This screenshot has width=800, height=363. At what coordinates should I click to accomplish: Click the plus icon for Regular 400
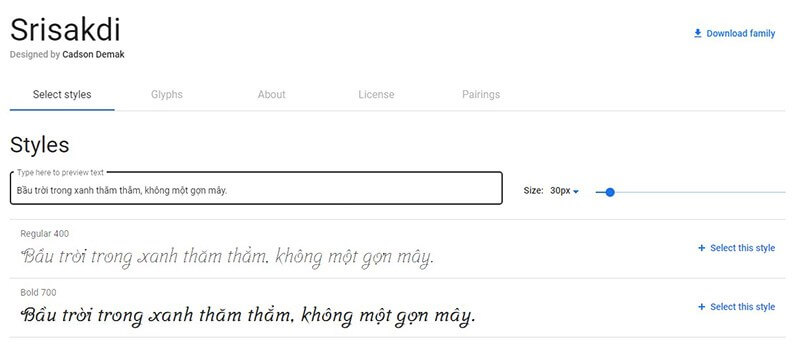pyautogui.click(x=702, y=248)
